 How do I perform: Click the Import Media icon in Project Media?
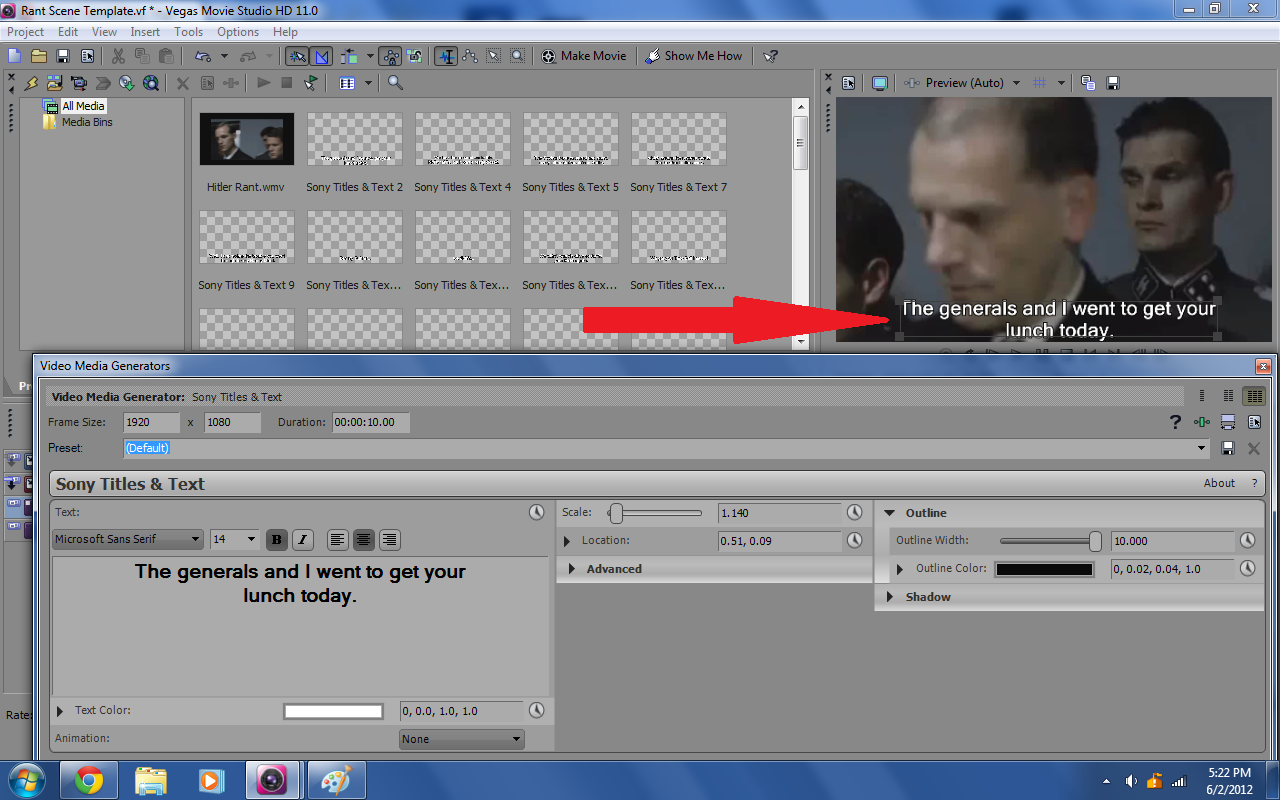click(x=54, y=83)
